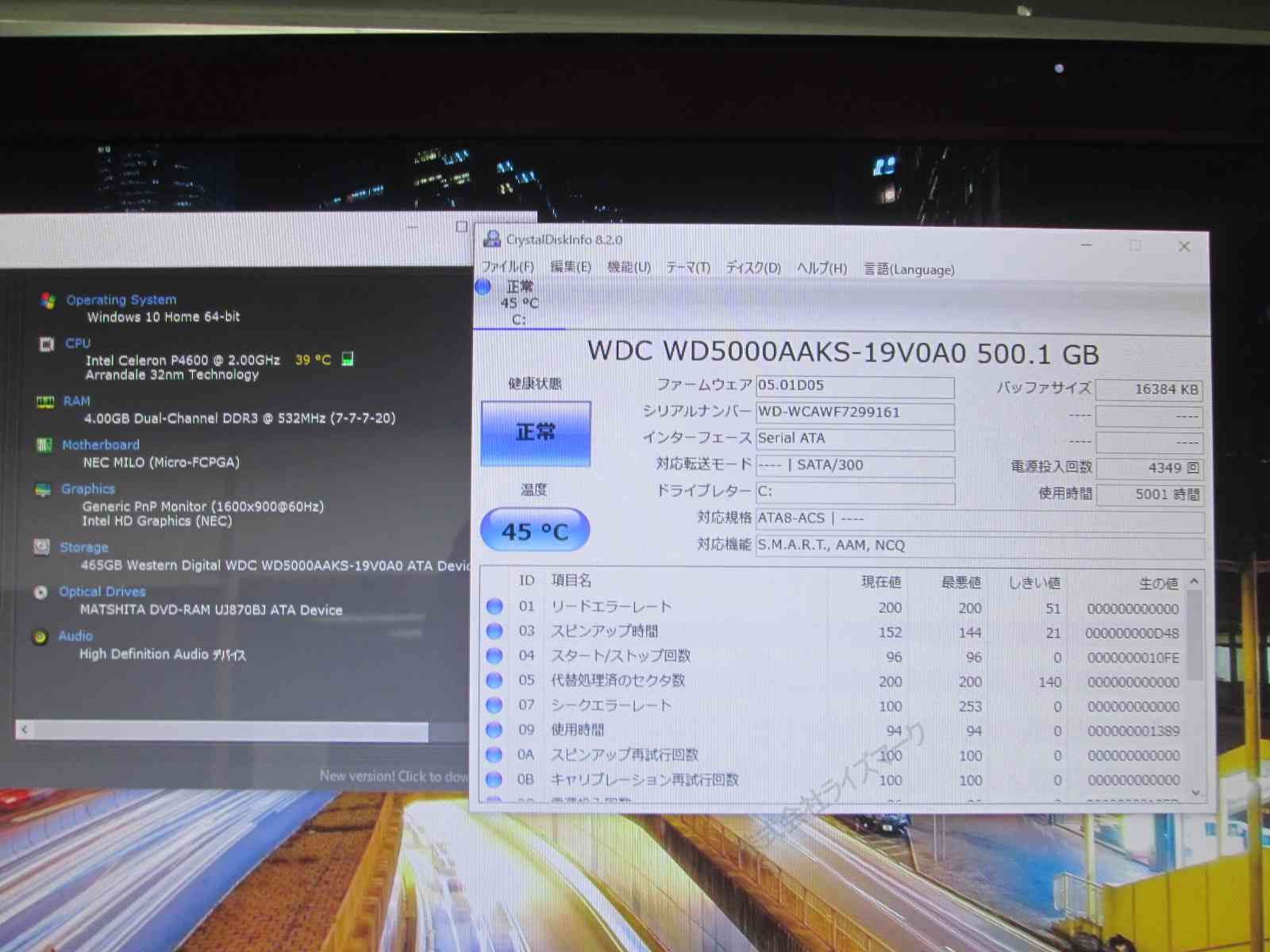This screenshot has height=952, width=1270.
Task: Click the Graphics monitor icon
Action: click(43, 489)
